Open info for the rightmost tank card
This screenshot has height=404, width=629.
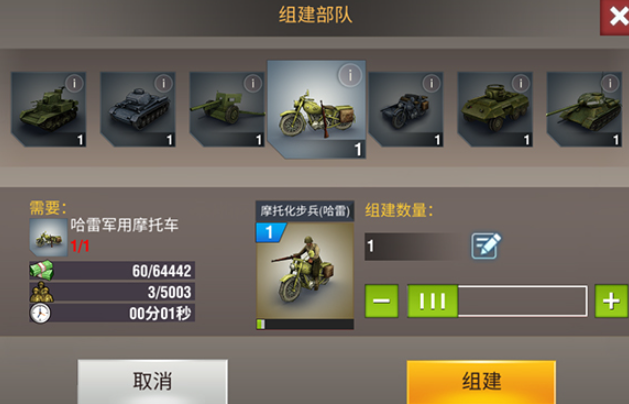tap(610, 83)
